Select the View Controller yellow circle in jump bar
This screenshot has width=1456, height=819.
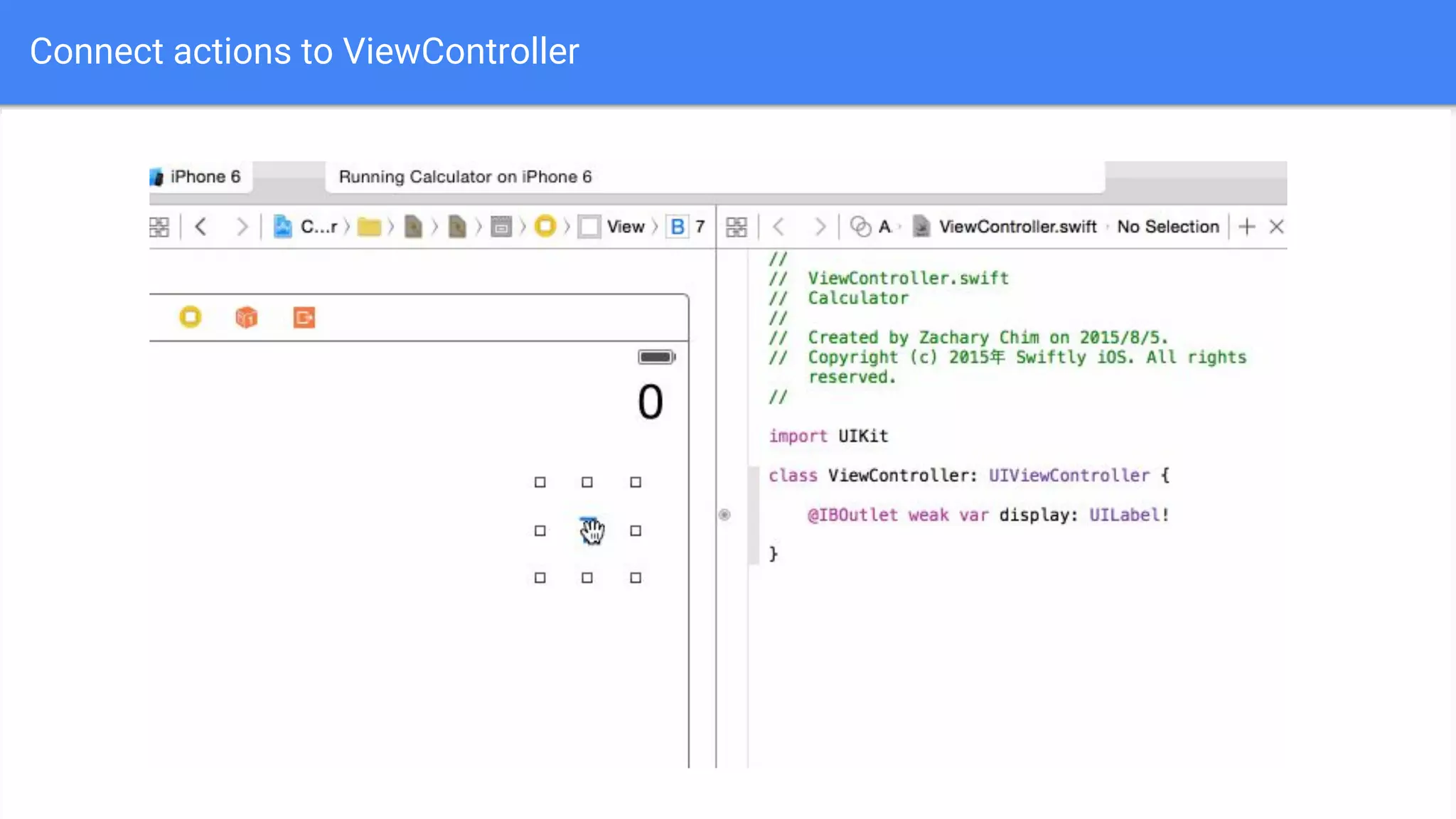click(545, 226)
